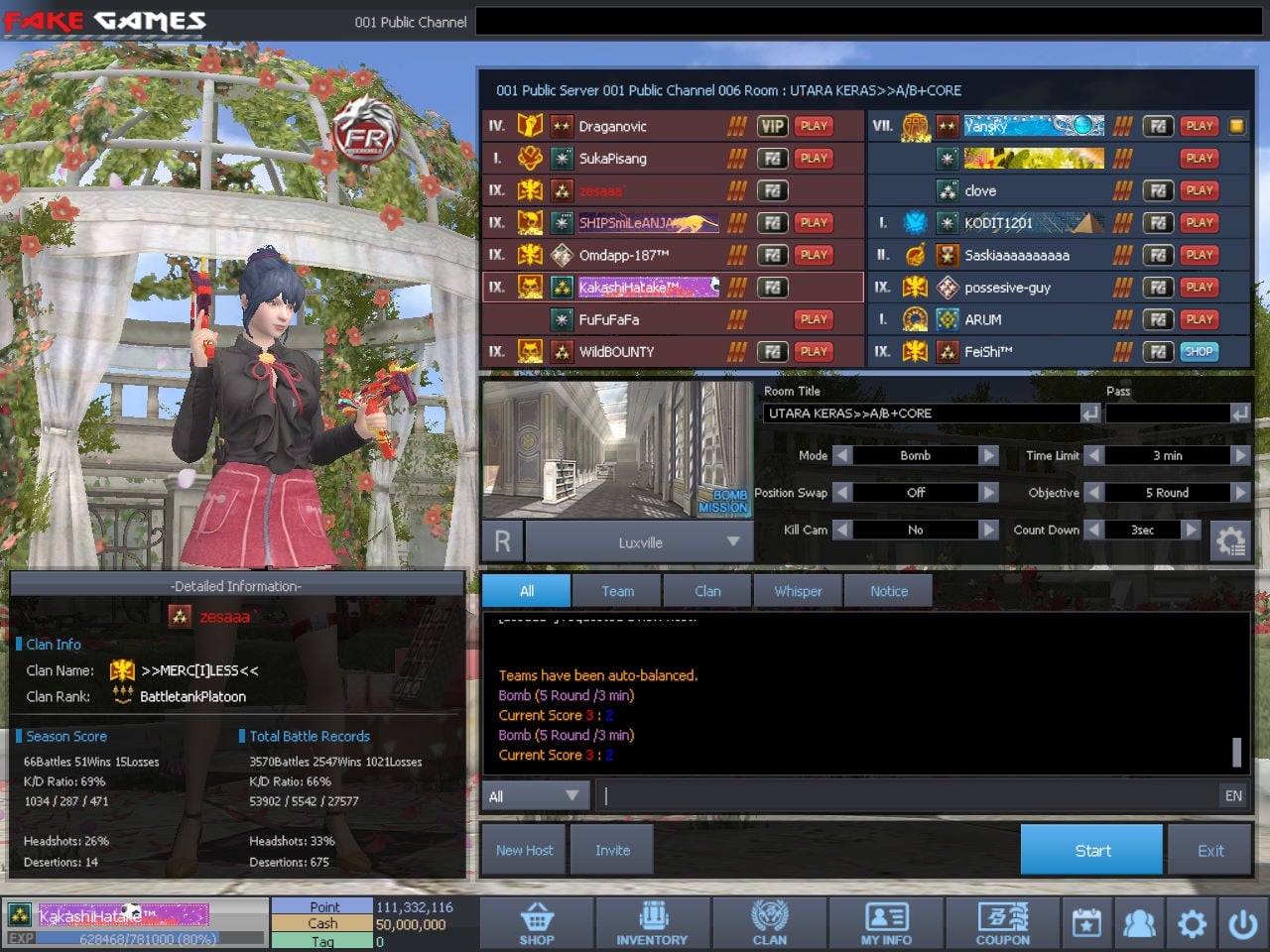
Task: Switch to the Clan chat tab
Action: pos(707,591)
